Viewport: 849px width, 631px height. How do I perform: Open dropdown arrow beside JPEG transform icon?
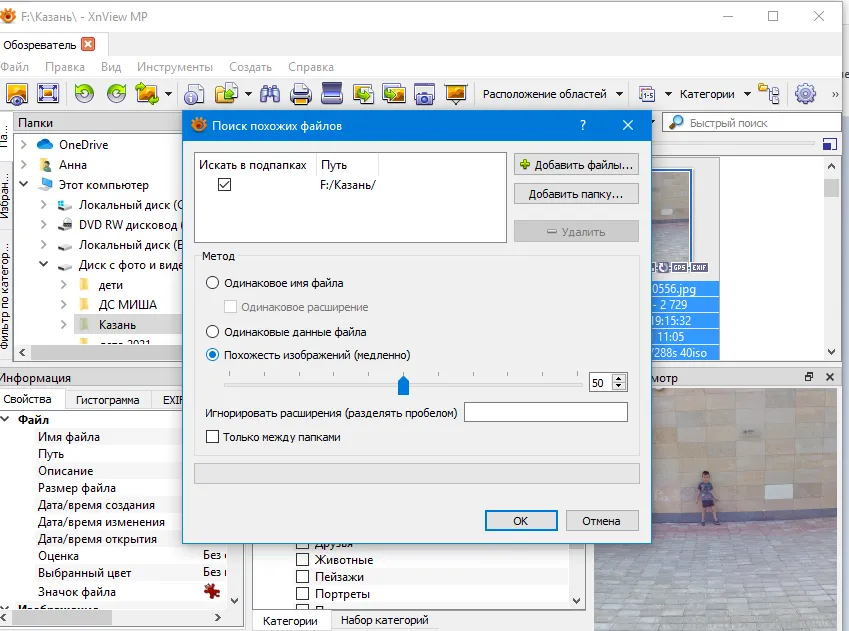(x=168, y=94)
